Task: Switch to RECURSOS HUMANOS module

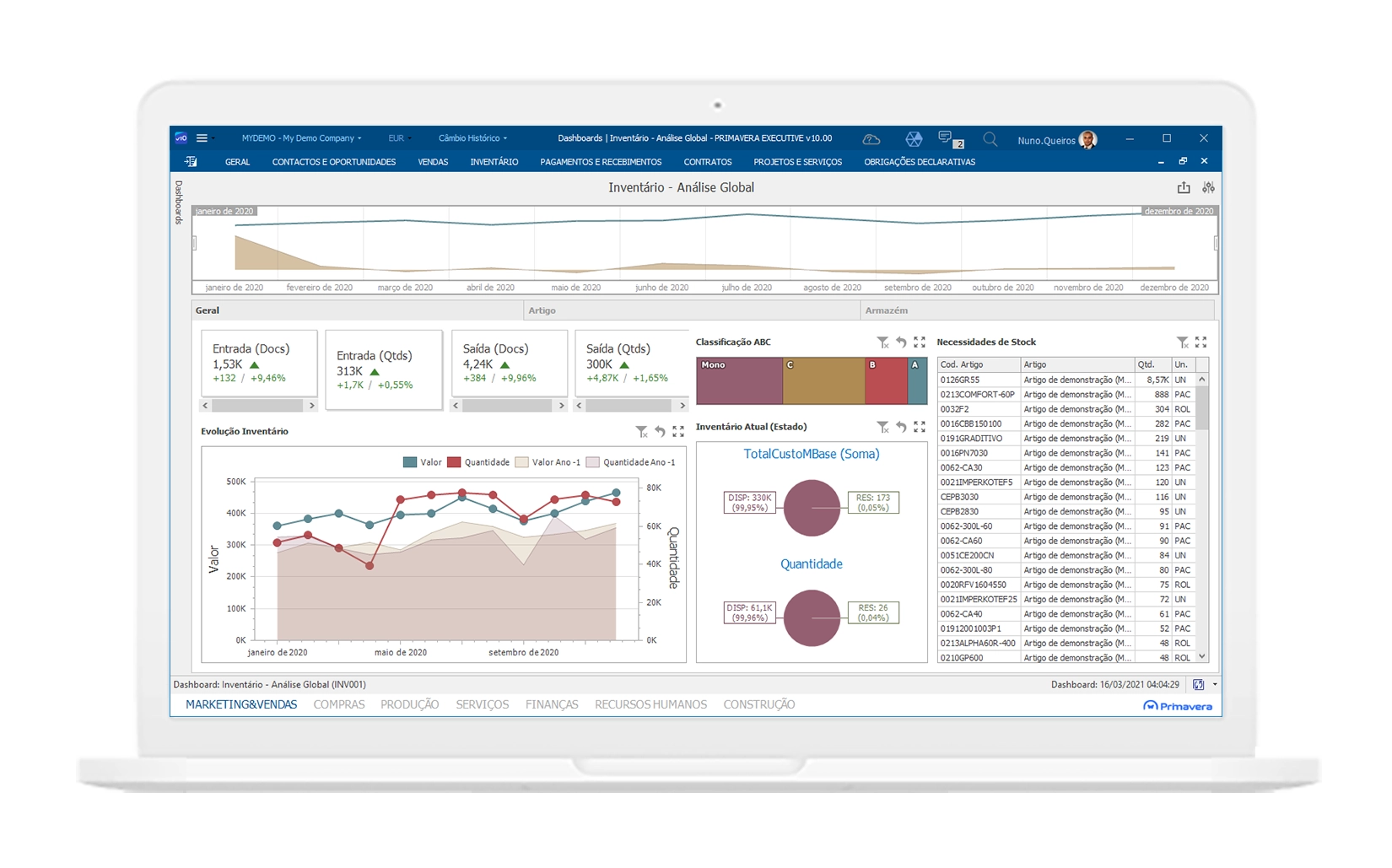Action: click(x=650, y=705)
